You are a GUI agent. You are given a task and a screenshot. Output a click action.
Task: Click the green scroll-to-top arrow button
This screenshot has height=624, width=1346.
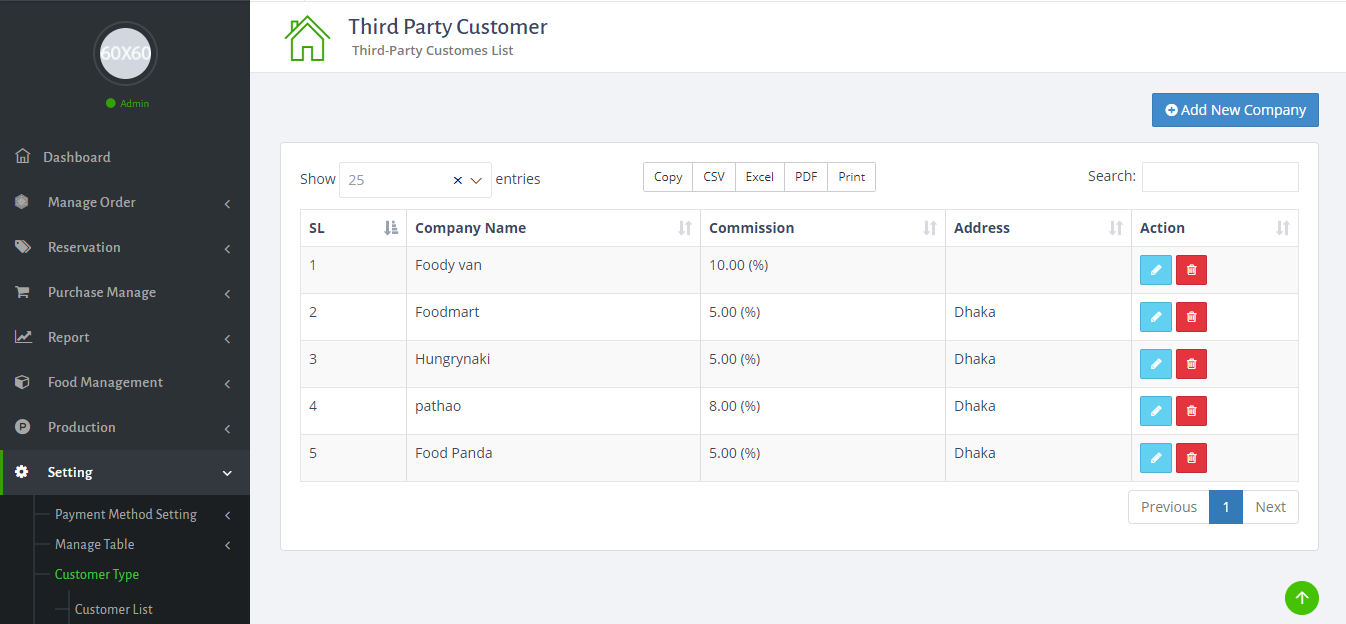tap(1301, 598)
